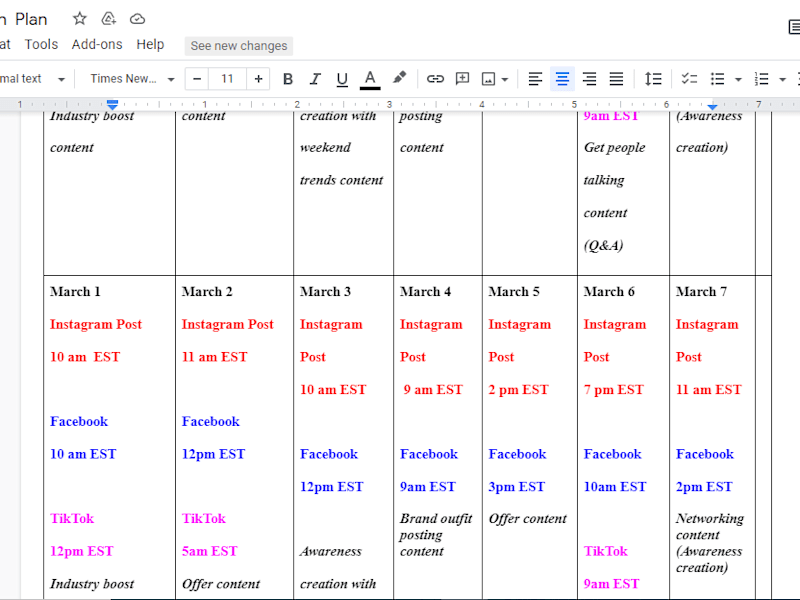Viewport: 800px width, 600px height.
Task: Open the comment history icon at top right
Action: click(794, 27)
